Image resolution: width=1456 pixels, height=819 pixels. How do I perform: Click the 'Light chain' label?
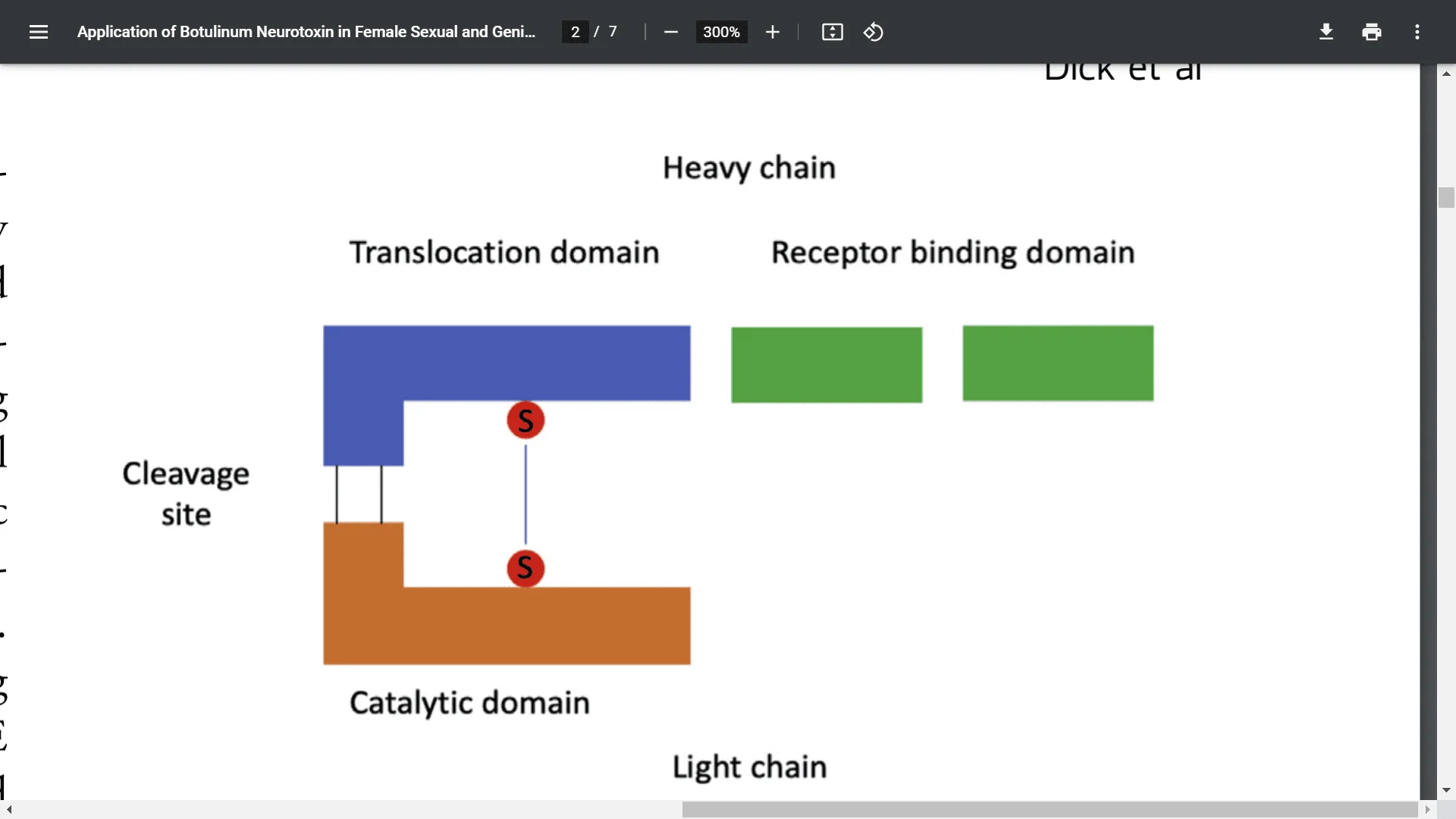pyautogui.click(x=749, y=767)
